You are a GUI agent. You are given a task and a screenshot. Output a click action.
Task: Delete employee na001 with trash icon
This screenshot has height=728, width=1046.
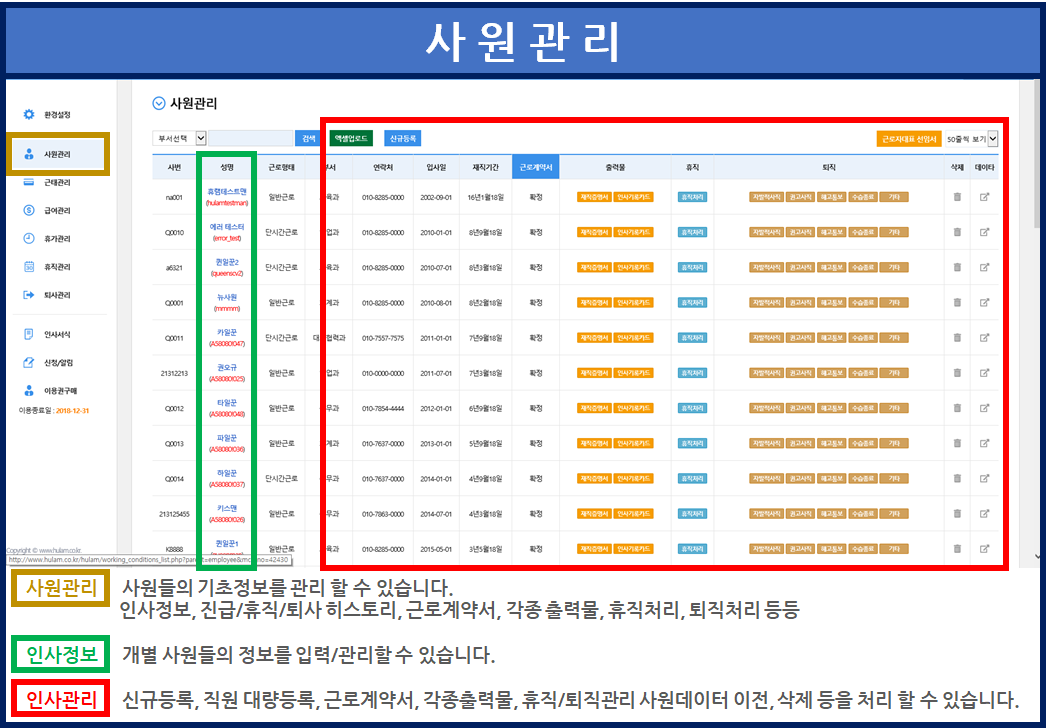click(957, 197)
